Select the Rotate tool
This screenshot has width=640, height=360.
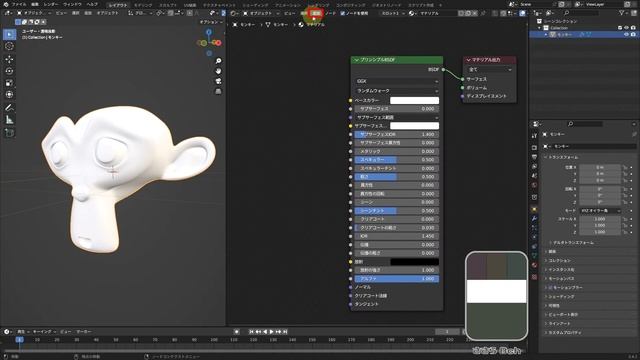click(9, 71)
